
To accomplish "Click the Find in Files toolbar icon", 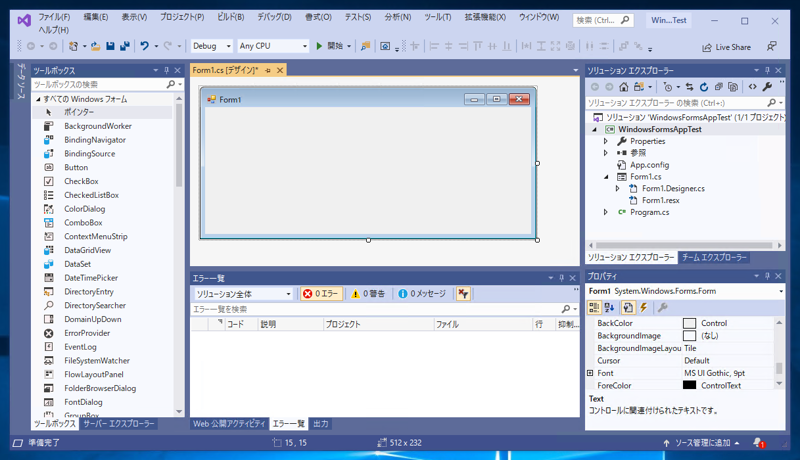I will (365, 46).
